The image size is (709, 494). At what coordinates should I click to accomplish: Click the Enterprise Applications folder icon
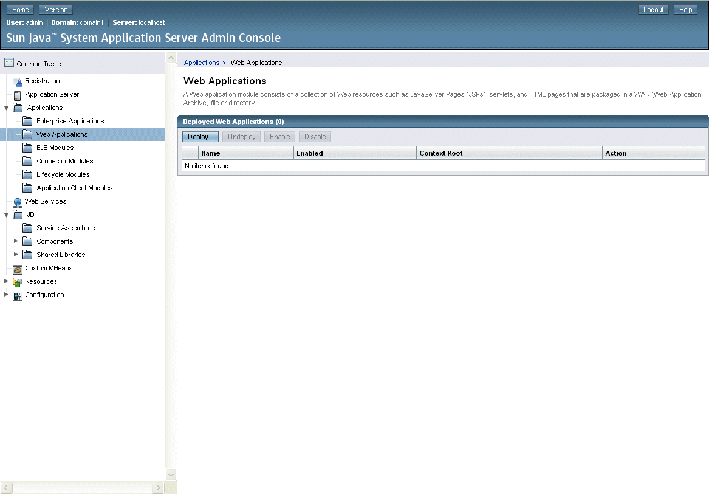pyautogui.click(x=27, y=121)
